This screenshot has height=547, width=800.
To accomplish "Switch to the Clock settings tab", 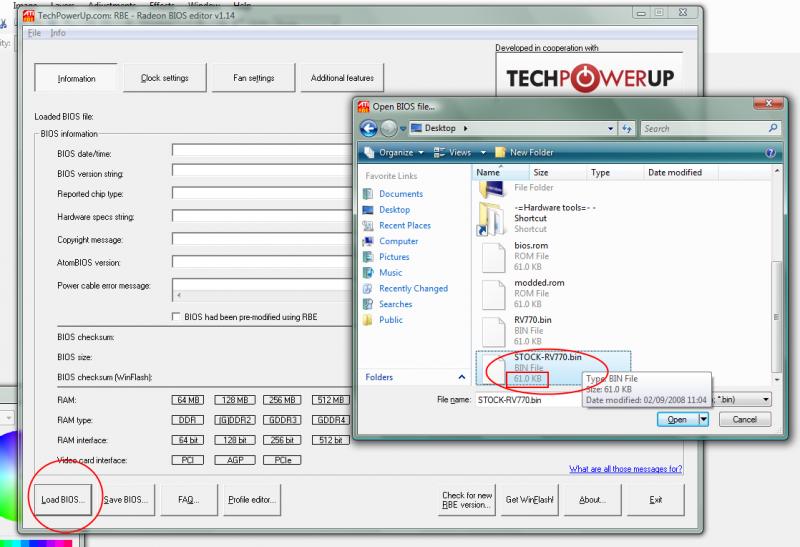I will tap(164, 78).
